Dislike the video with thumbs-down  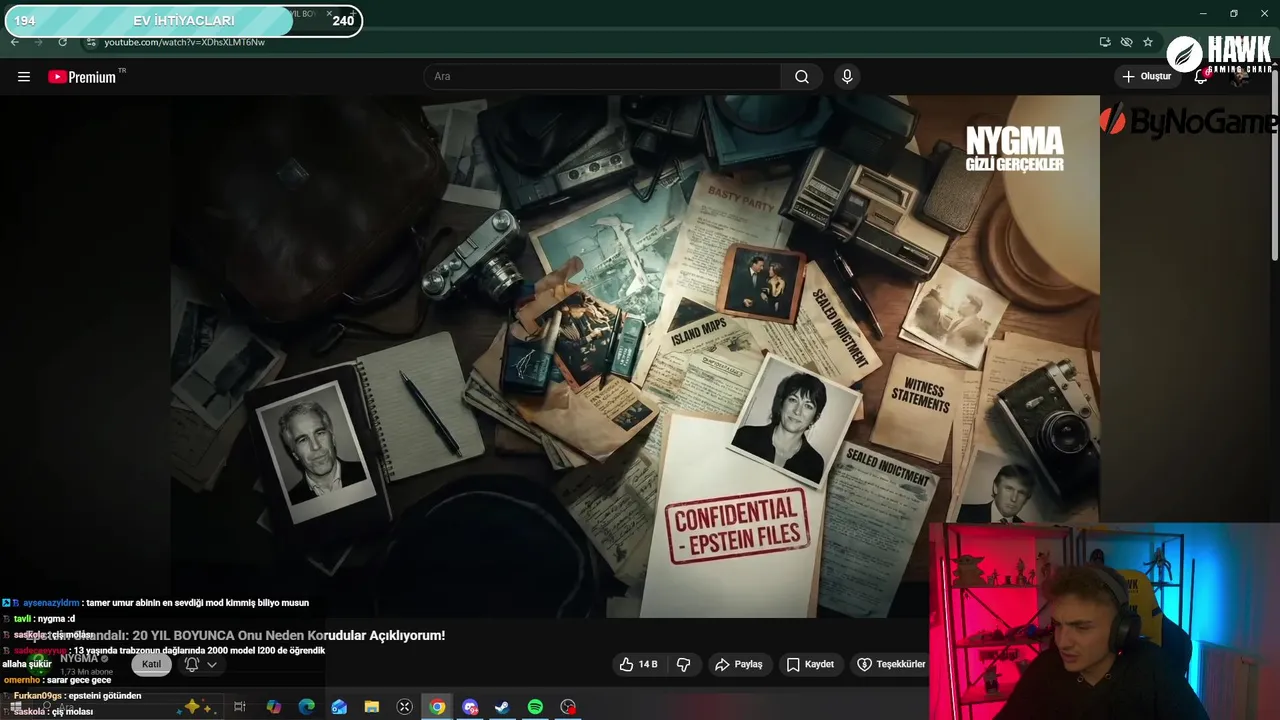point(684,664)
